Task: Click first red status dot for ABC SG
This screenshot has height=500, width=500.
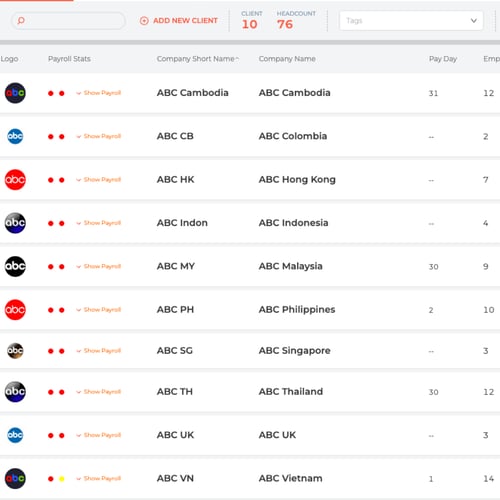Action: point(51,351)
